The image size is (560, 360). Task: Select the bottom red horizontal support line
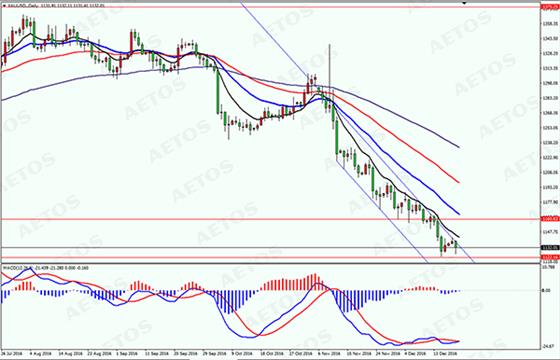tap(270, 258)
